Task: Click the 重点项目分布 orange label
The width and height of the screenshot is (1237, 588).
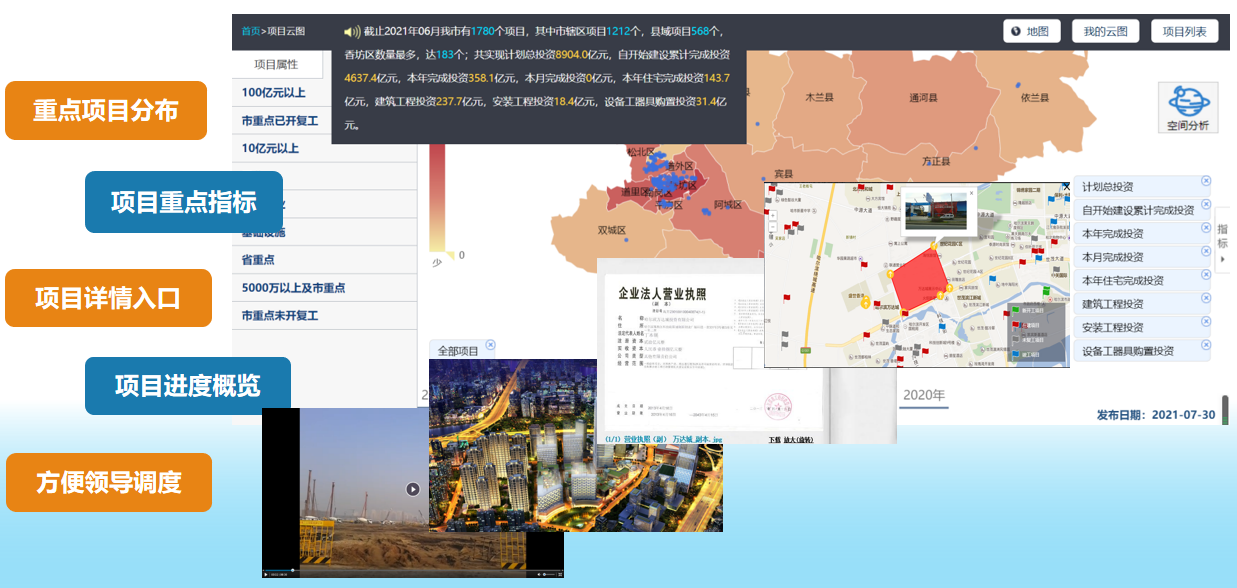Action: (106, 110)
